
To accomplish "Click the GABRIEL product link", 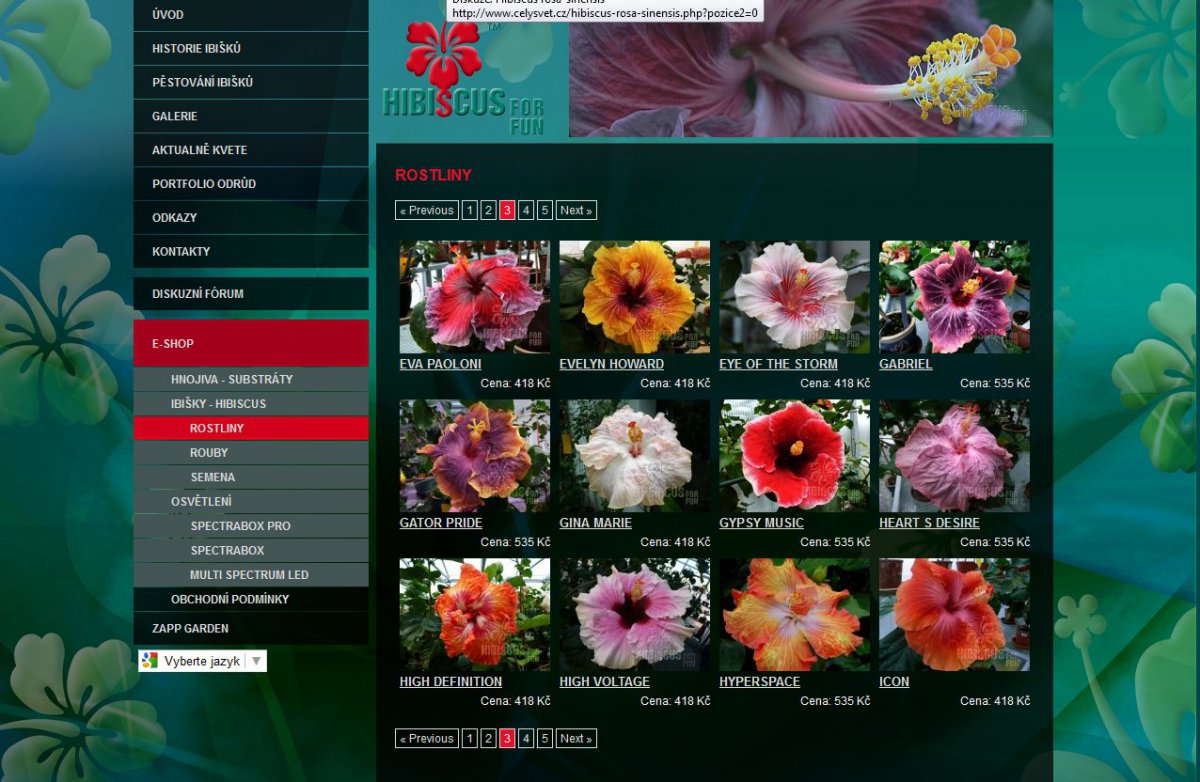I will (906, 364).
